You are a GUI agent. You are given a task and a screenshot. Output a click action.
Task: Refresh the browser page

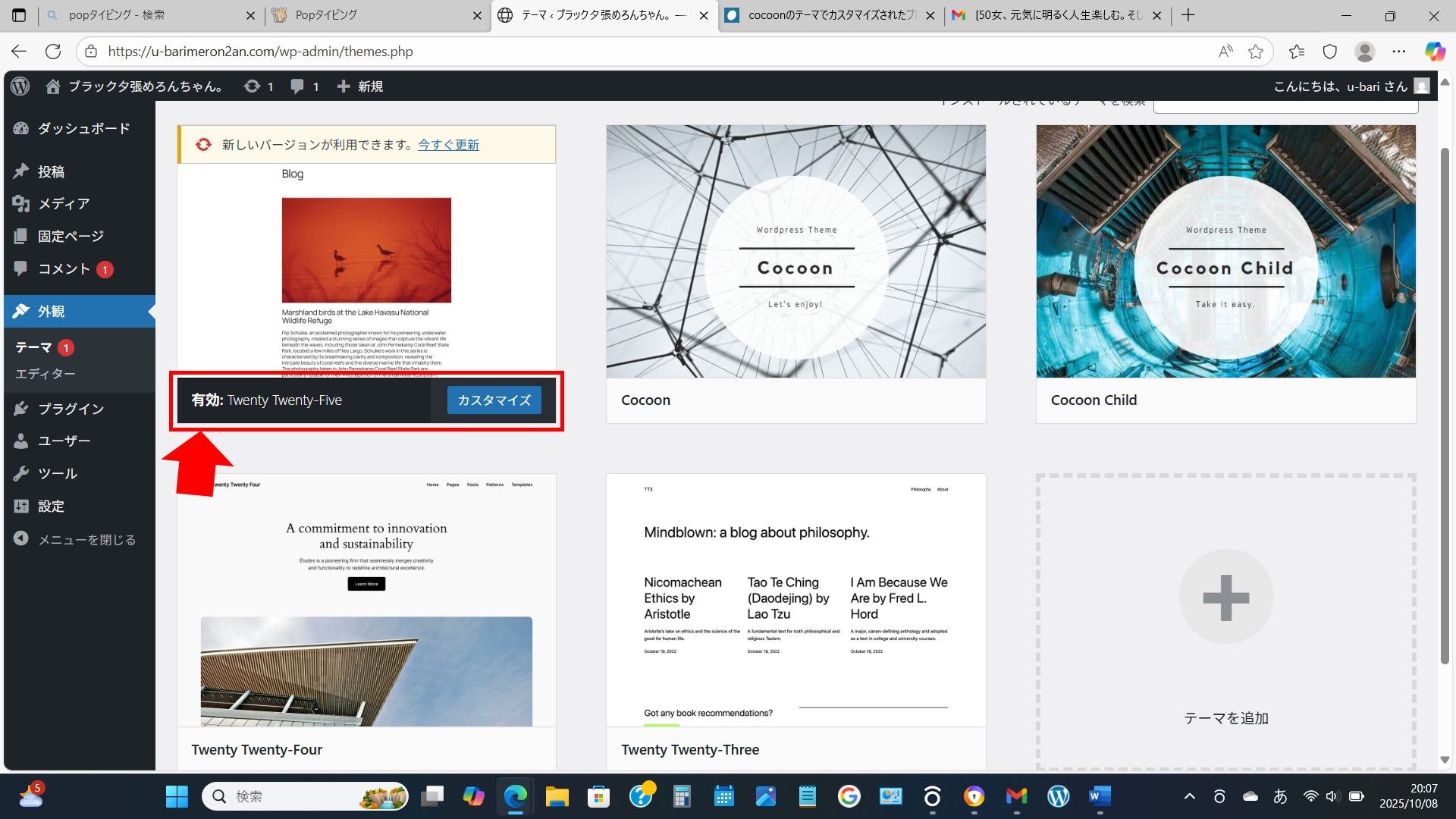click(53, 52)
